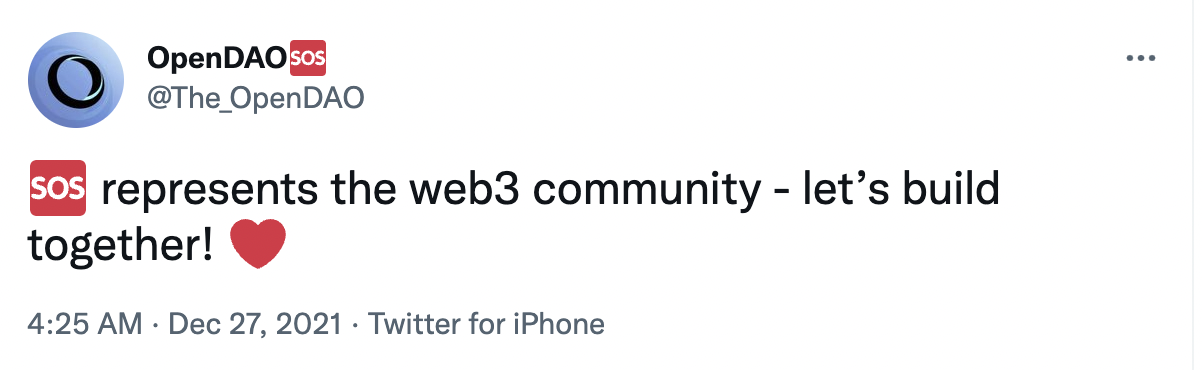This screenshot has width=1202, height=370.
Task: Click the SOS badge beside OpenDAO name
Action: click(307, 59)
